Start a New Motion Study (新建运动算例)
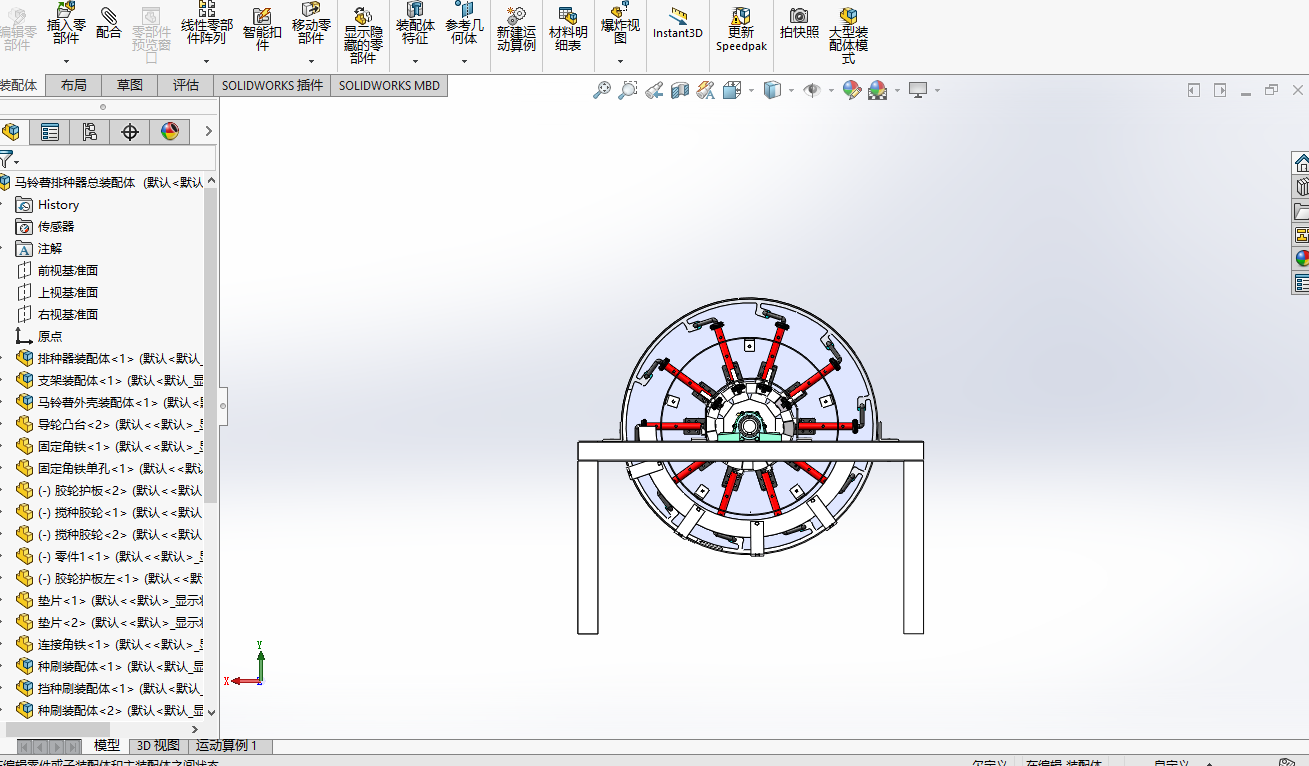Image resolution: width=1309 pixels, height=766 pixels. tap(516, 28)
